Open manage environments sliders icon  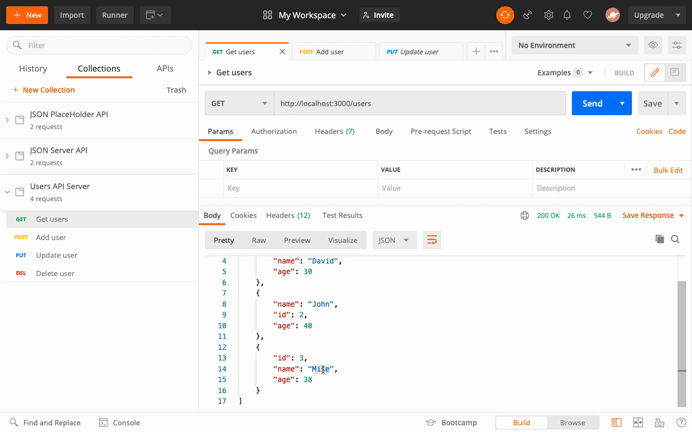pos(677,45)
